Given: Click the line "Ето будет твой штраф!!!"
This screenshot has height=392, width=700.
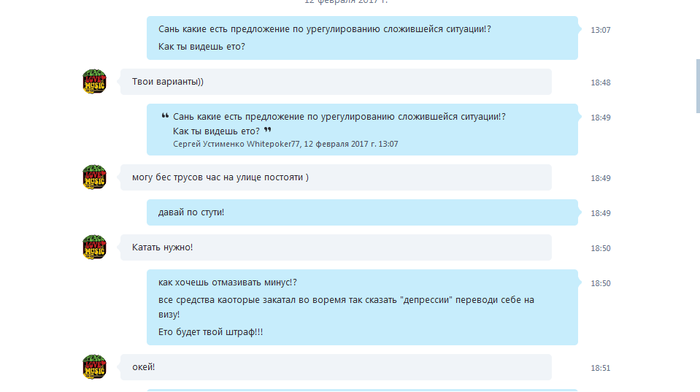Looking at the screenshot, I should [x=210, y=332].
